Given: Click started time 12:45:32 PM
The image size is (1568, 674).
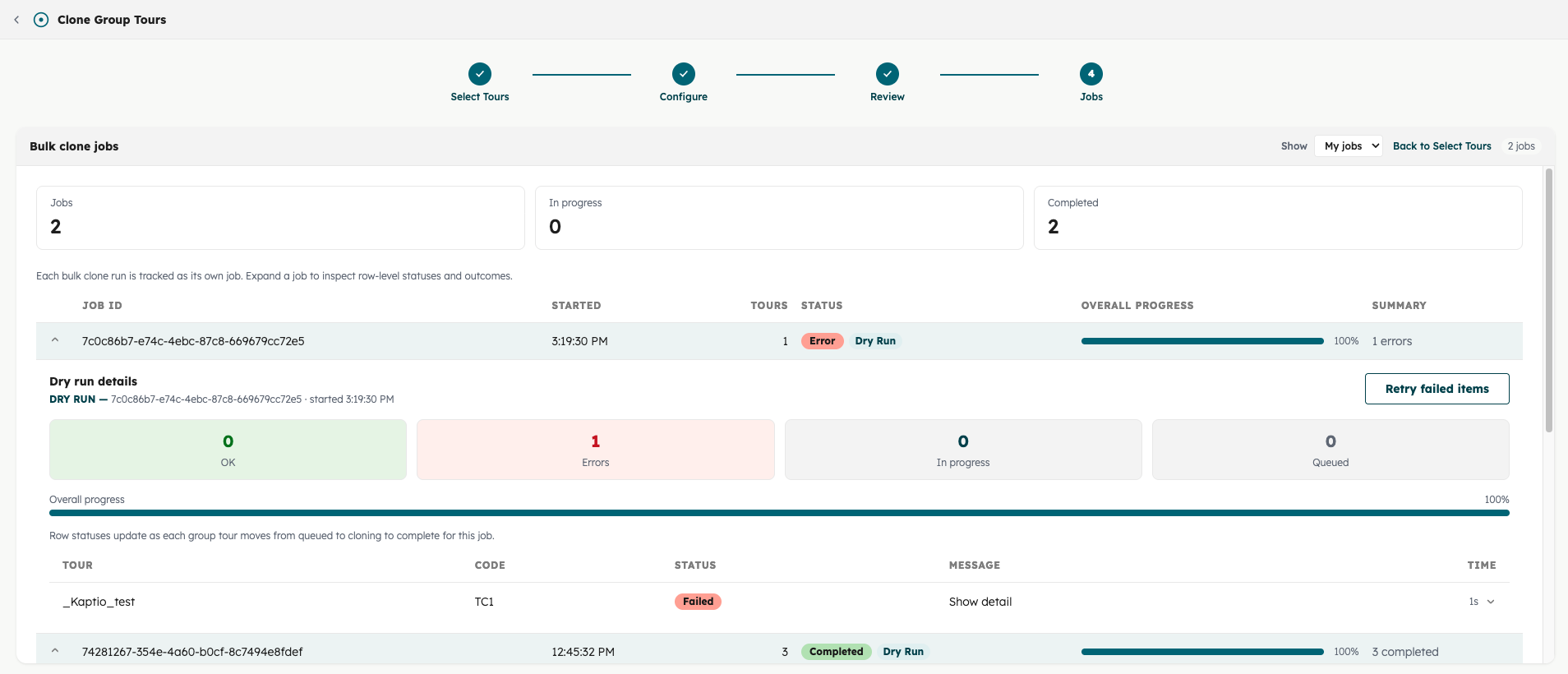Looking at the screenshot, I should 583,652.
